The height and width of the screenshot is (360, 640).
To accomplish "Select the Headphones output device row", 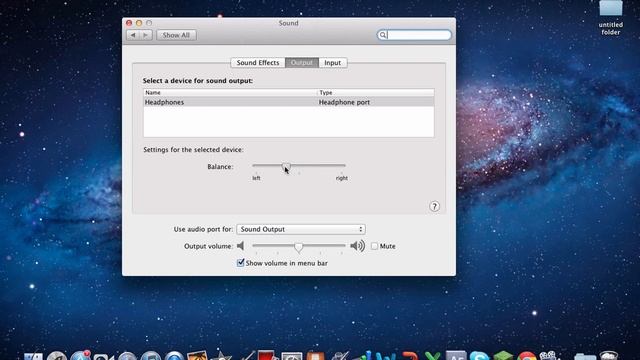I will point(289,102).
